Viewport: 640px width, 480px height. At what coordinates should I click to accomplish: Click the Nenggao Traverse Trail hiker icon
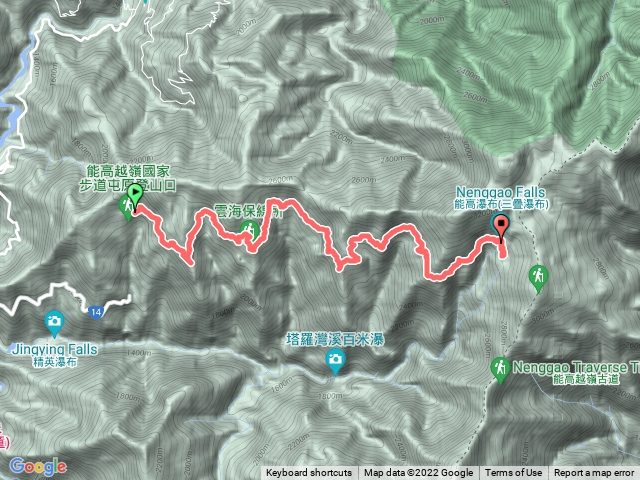coord(500,371)
